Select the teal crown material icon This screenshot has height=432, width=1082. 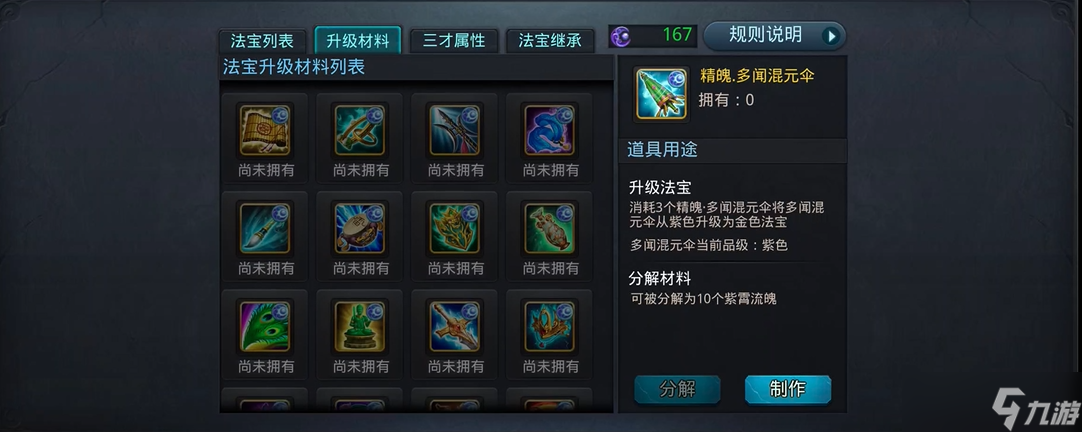coord(549,326)
